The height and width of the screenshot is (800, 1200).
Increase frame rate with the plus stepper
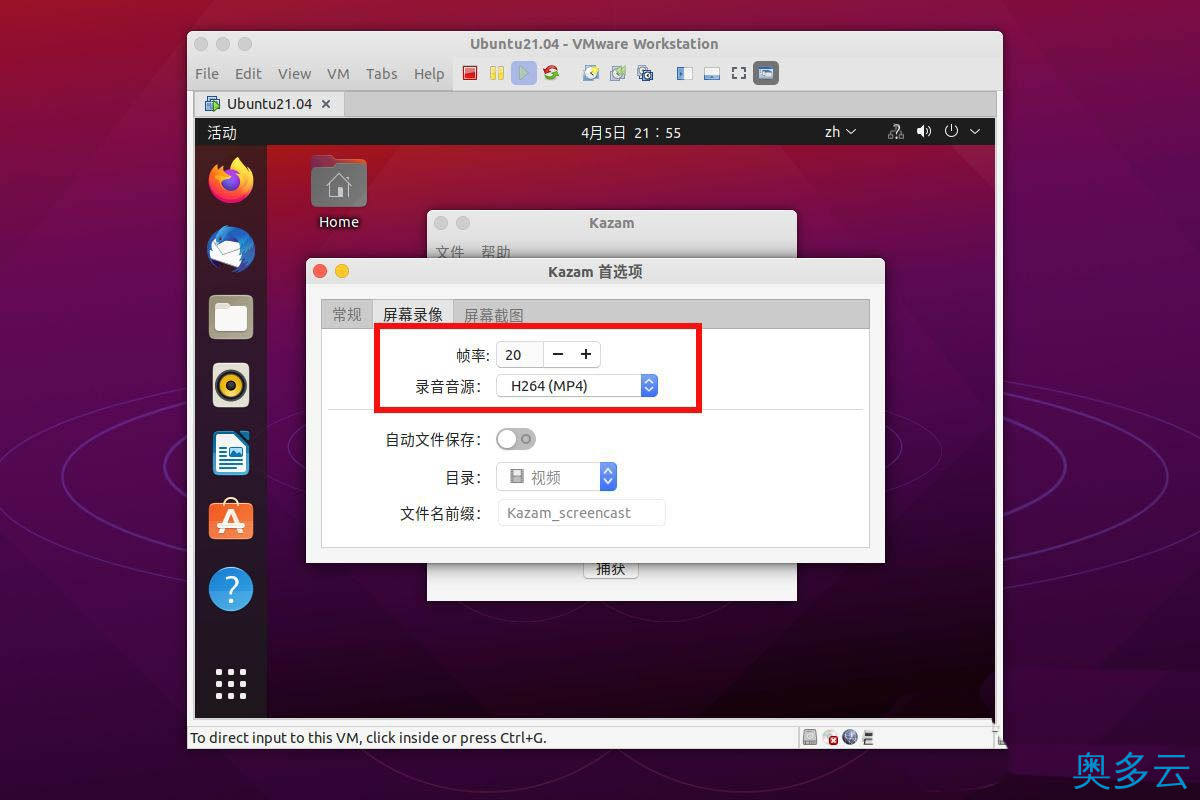pyautogui.click(x=586, y=354)
